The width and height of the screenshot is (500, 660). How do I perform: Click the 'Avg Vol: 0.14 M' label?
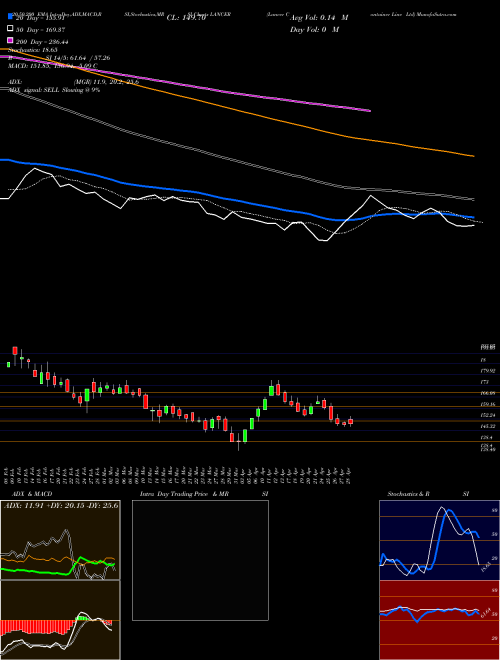click(319, 18)
